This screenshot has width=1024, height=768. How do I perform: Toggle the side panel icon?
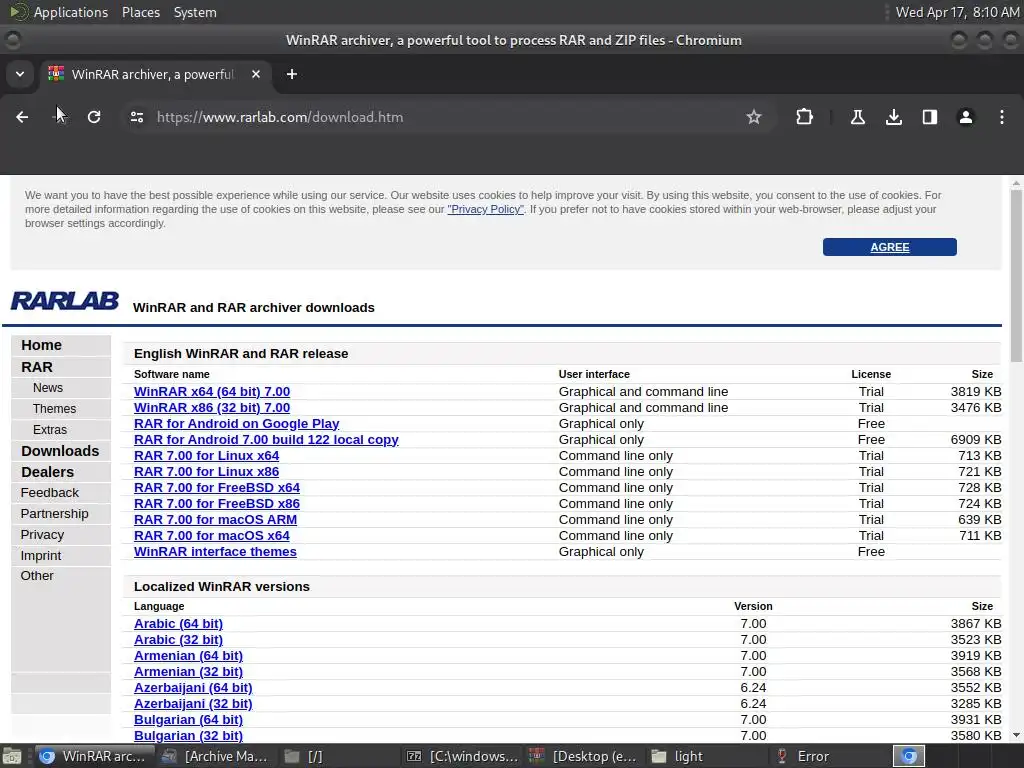pos(930,117)
